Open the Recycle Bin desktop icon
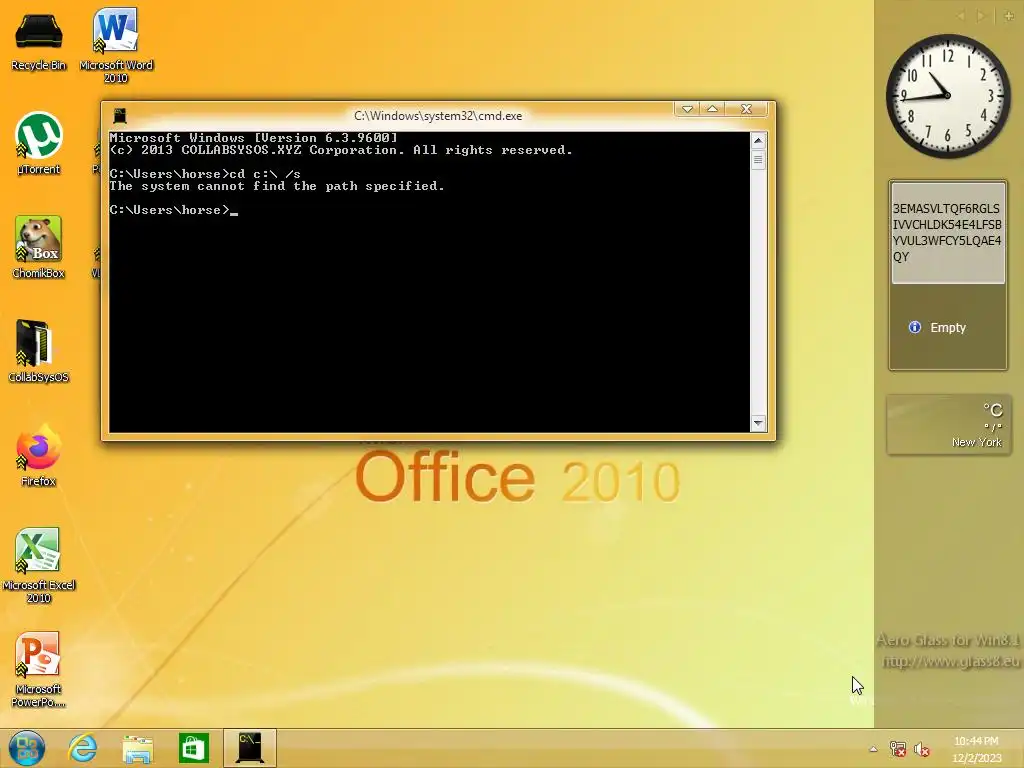Image resolution: width=1024 pixels, height=768 pixels. click(x=39, y=40)
